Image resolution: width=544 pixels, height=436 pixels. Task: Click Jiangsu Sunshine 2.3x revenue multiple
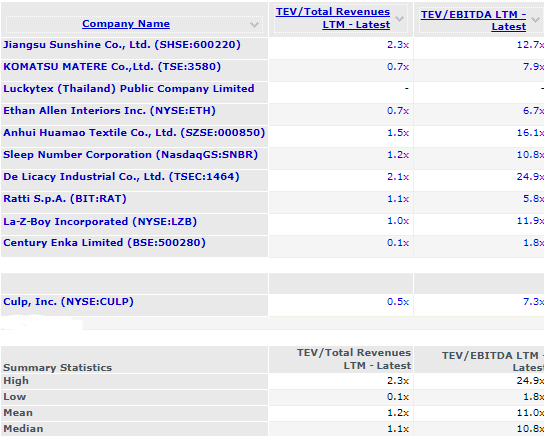pos(398,45)
